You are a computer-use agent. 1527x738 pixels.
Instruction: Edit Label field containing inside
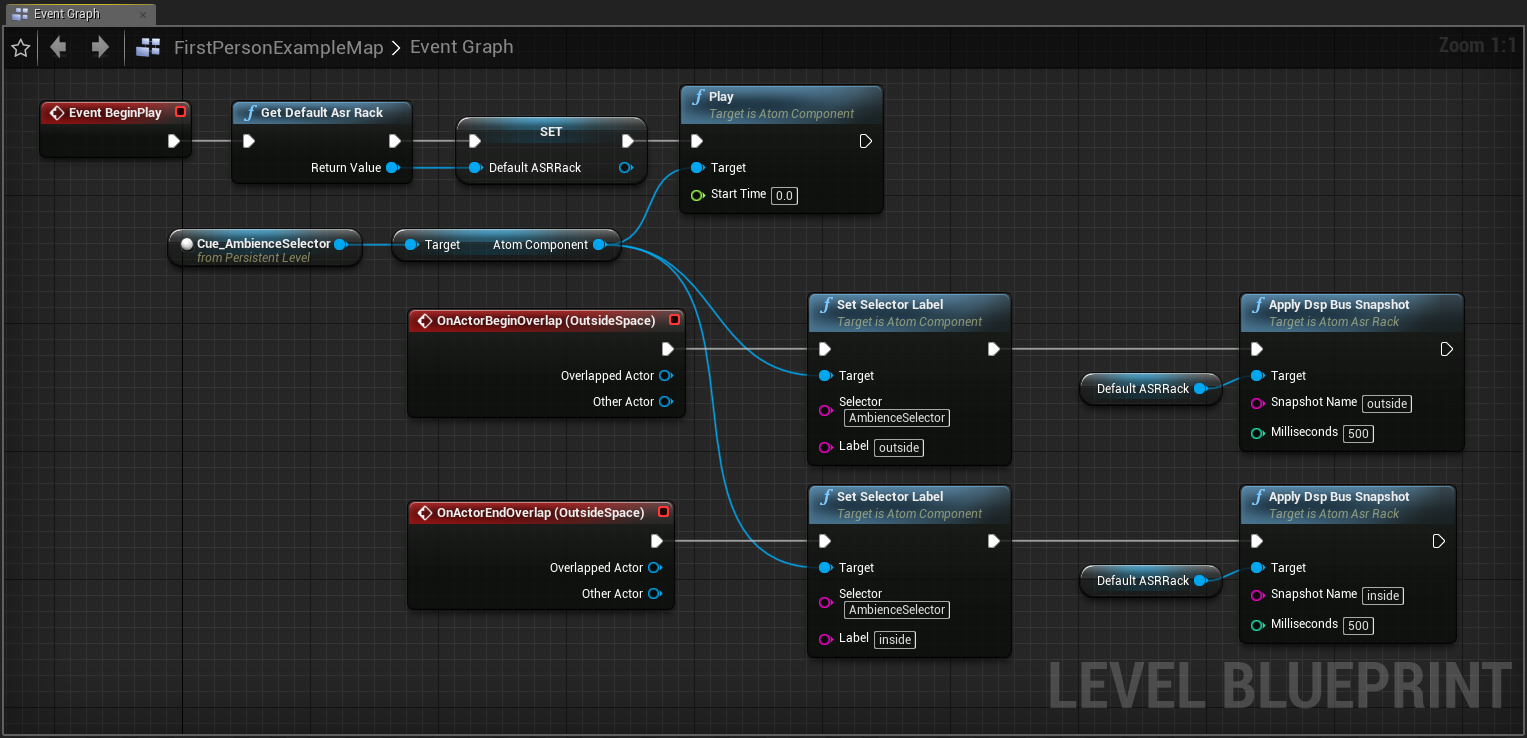pos(896,640)
